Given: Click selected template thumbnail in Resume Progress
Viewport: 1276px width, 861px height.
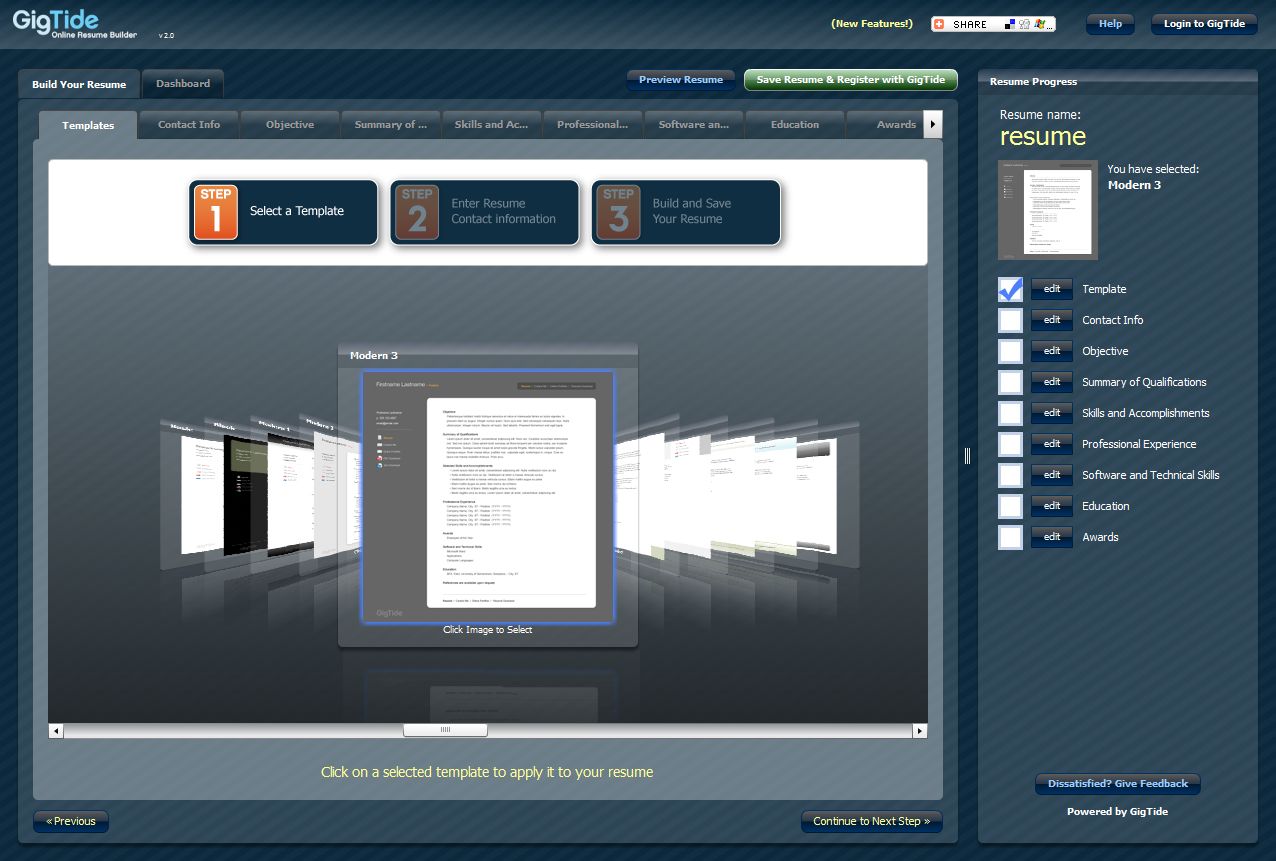Looking at the screenshot, I should tap(1048, 210).
